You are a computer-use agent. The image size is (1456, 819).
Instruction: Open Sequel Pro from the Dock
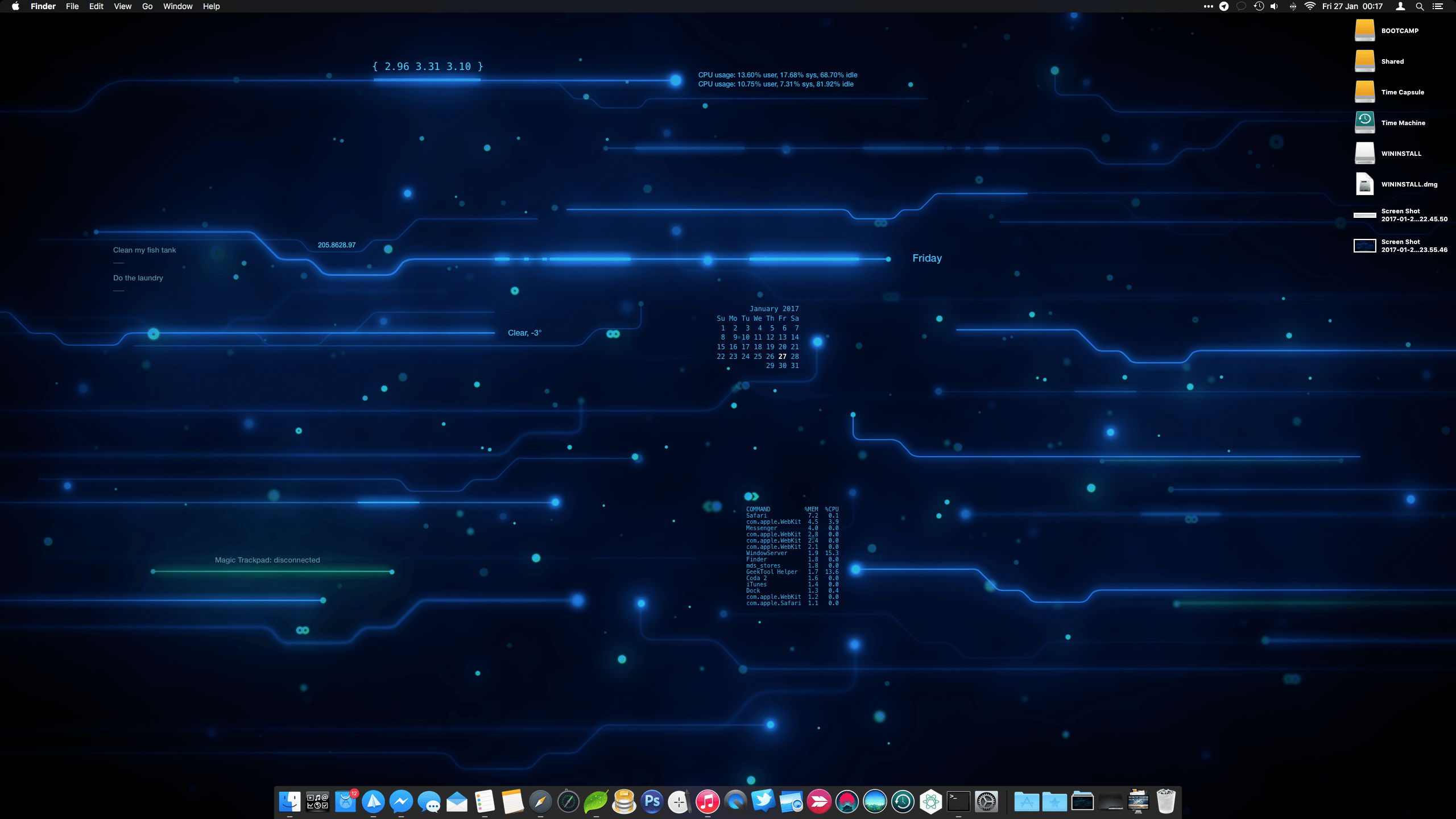[x=623, y=802]
